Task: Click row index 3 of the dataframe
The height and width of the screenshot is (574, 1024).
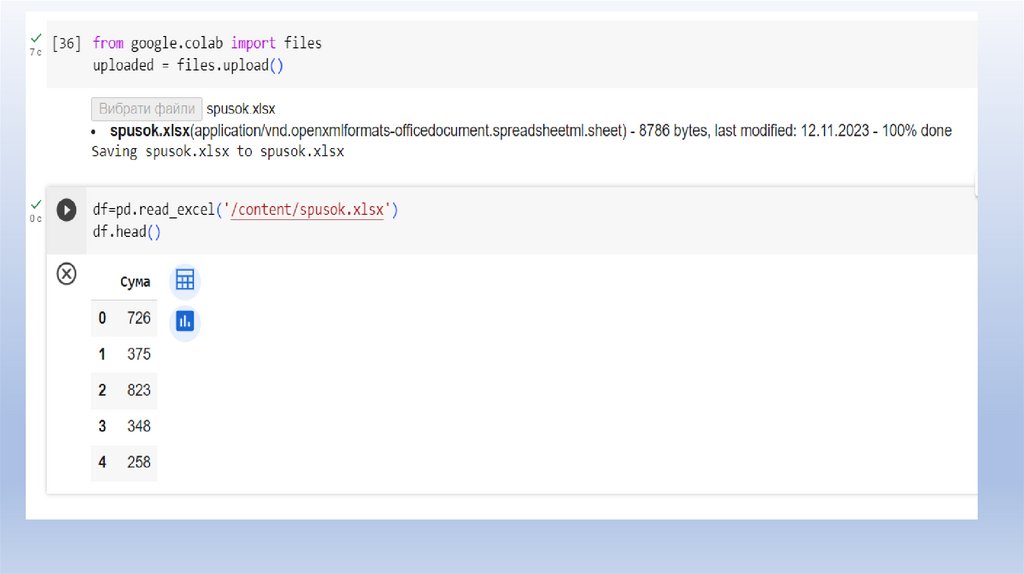Action: [x=102, y=426]
